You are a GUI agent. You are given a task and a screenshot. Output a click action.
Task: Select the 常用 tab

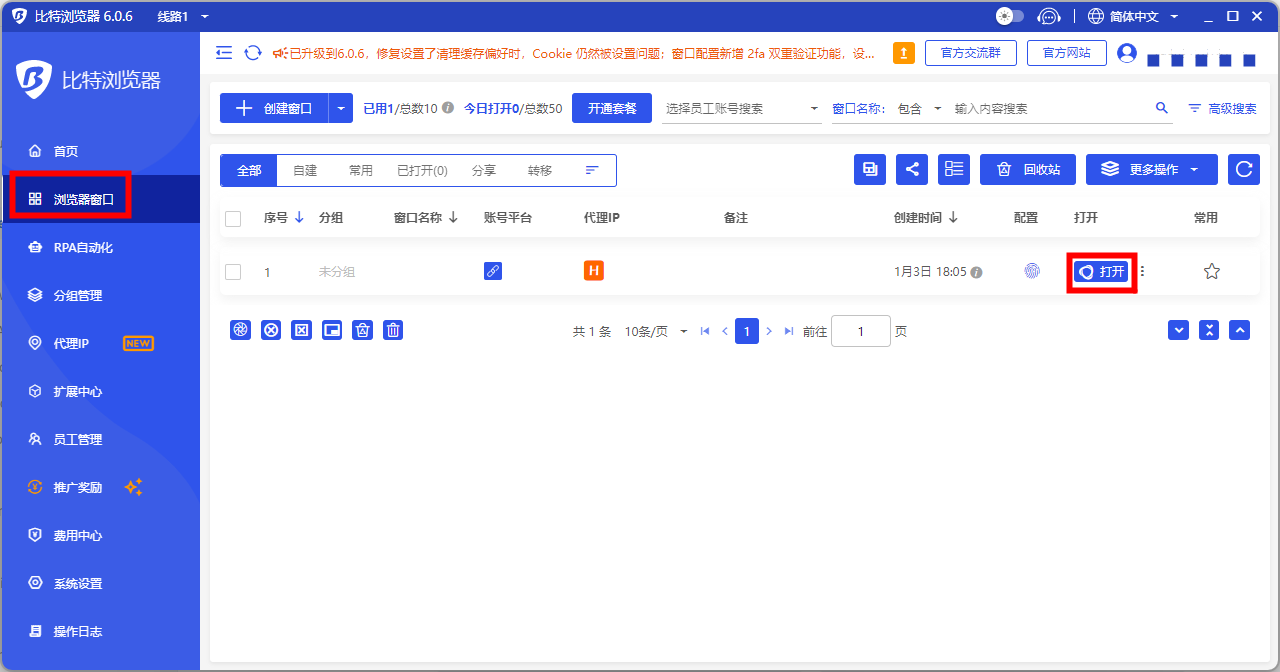pyautogui.click(x=361, y=171)
